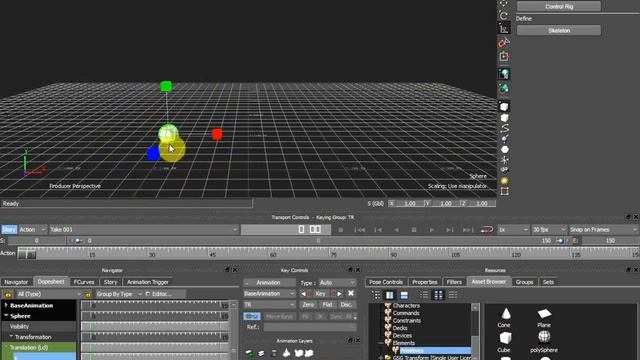Open the BaseAnimation layer dropdown
The height and width of the screenshot is (360, 640).
pos(269,293)
